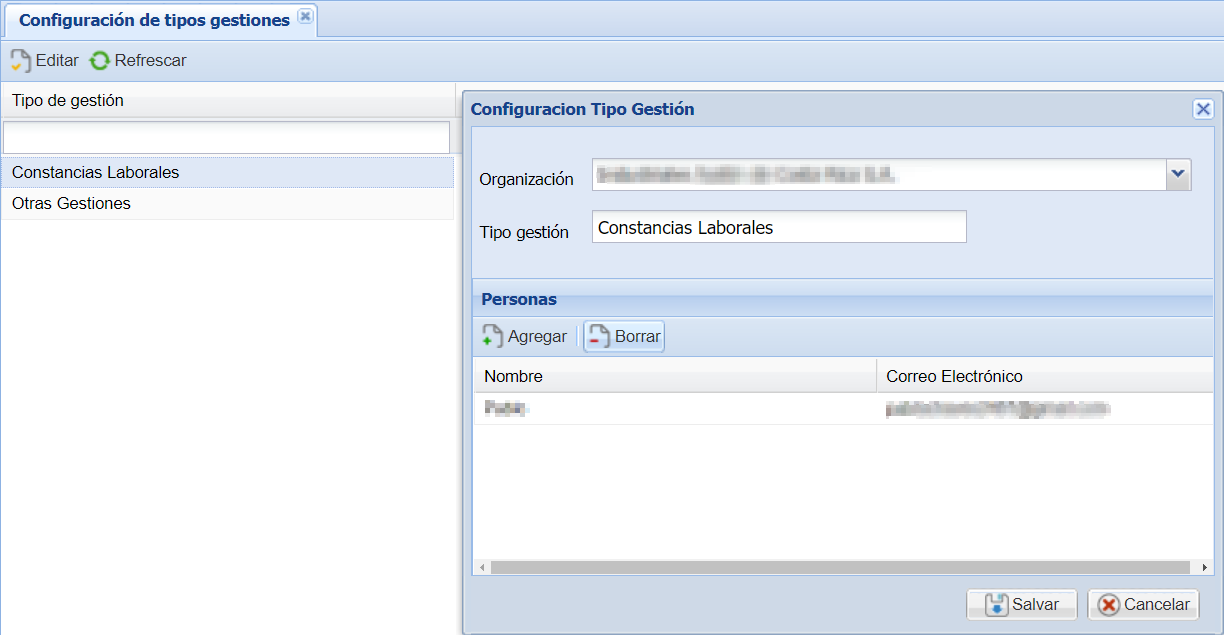Close the Configuración de tipos gestiones tab

click(306, 16)
